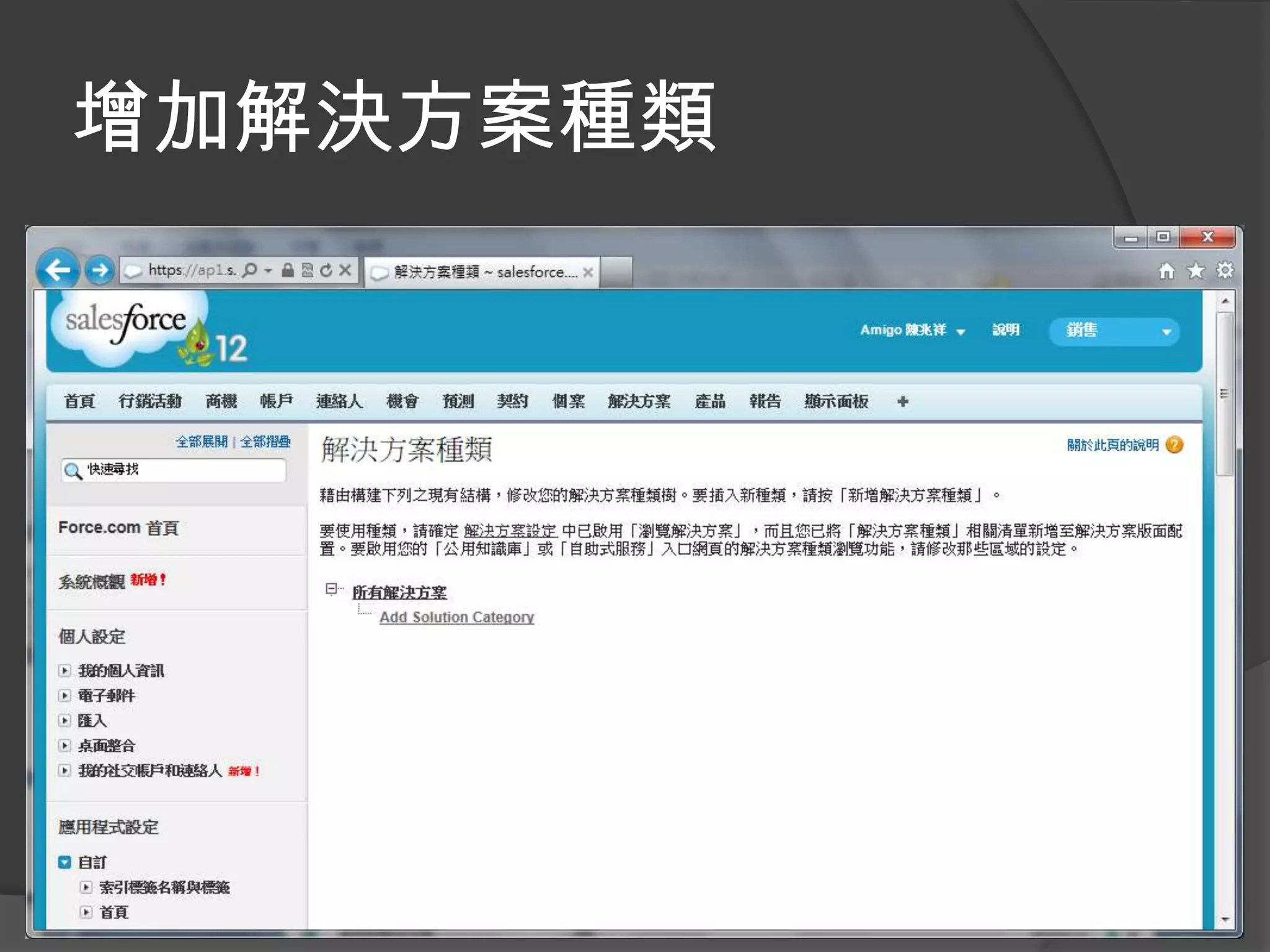Image resolution: width=1270 pixels, height=952 pixels.
Task: Click the Add Solution Category link
Action: 457,617
